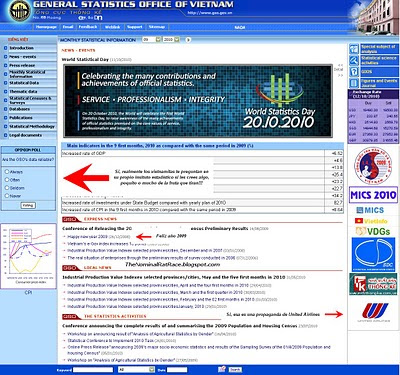Viewport: 400px width, 375px height.
Task: Open the Statistical Data sidebar link
Action: pos(24,83)
